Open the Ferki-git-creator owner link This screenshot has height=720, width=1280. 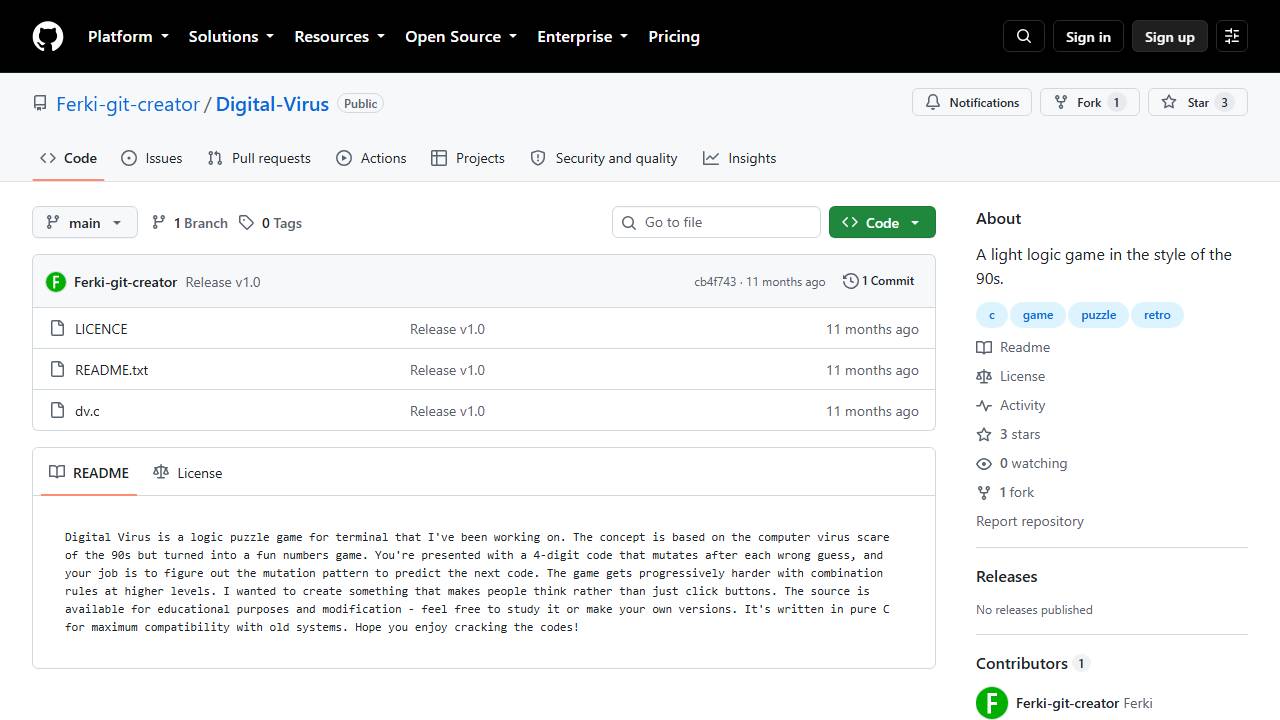(x=128, y=104)
